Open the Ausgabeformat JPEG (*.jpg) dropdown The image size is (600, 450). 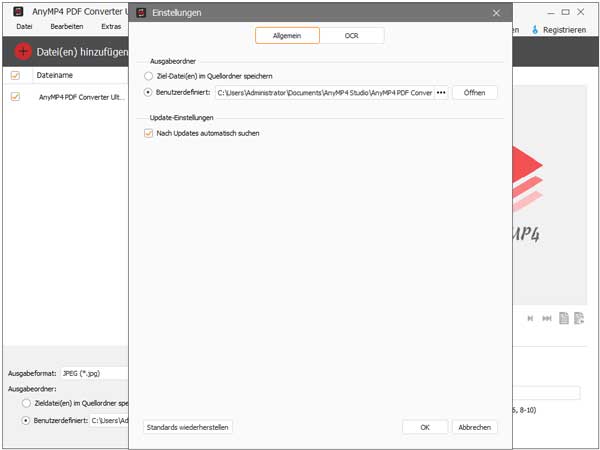click(94, 373)
